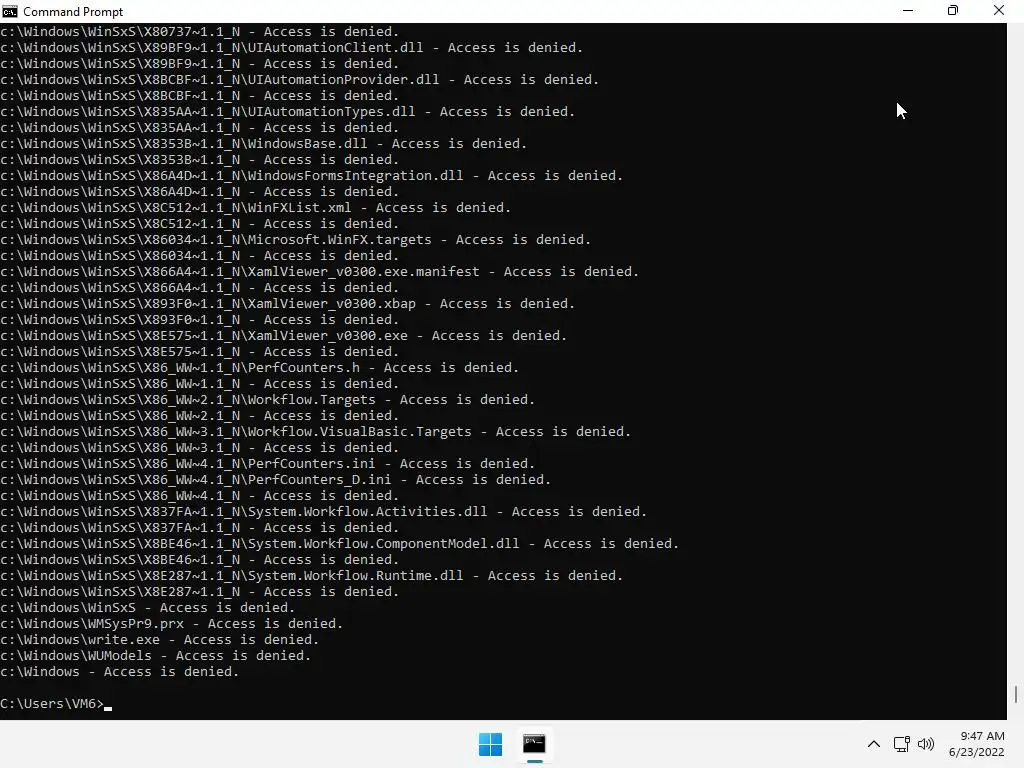This screenshot has height=768, width=1024.
Task: Click the Command Prompt window title text
Action: pos(73,12)
